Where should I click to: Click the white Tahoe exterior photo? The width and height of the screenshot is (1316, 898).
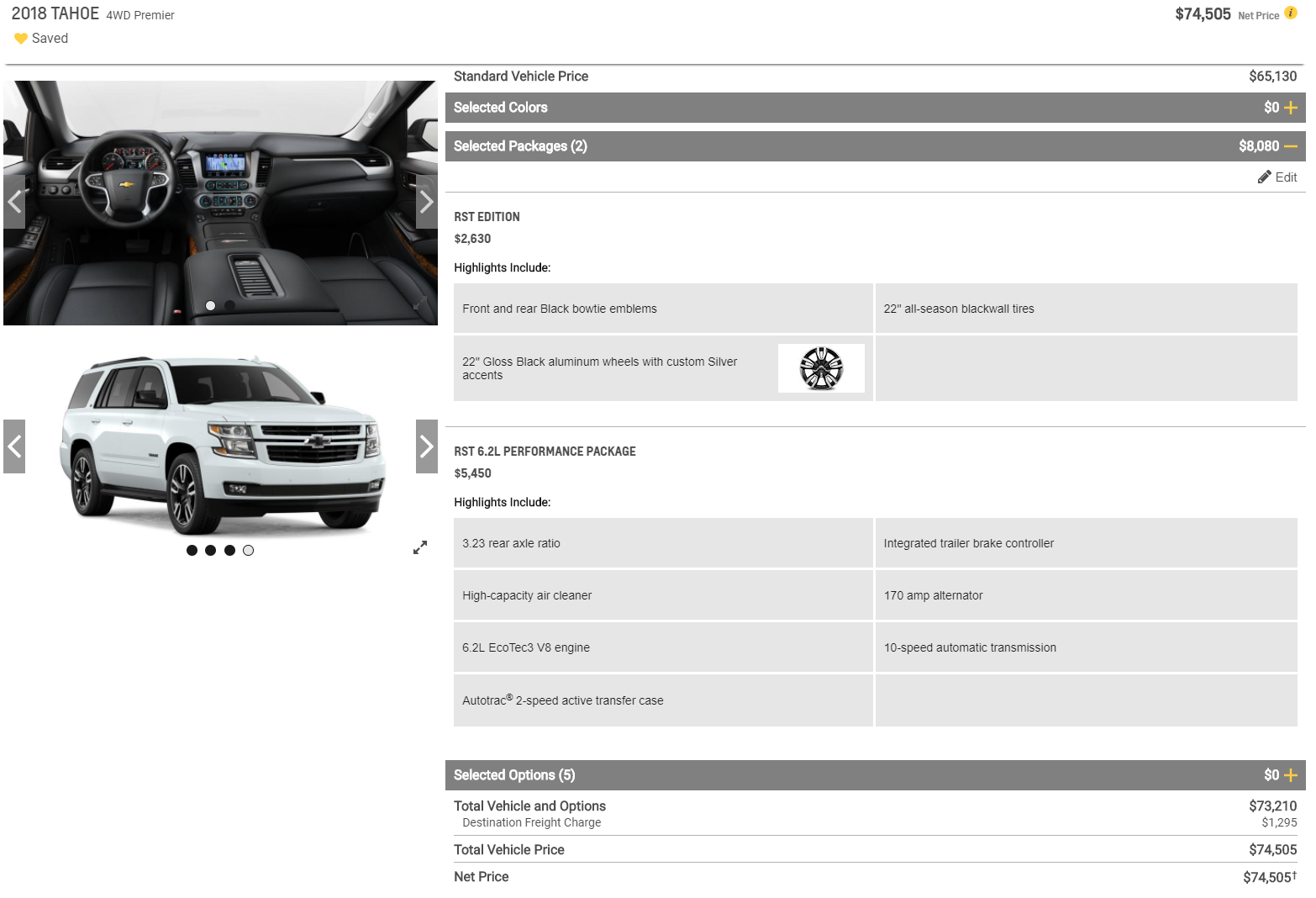tap(222, 445)
